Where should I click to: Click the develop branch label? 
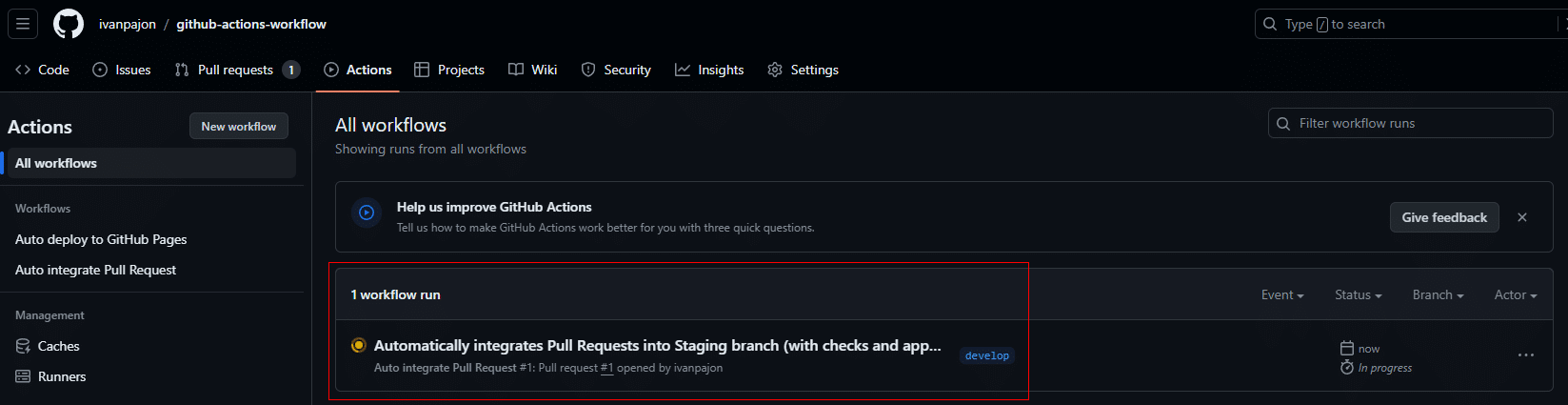coord(987,355)
